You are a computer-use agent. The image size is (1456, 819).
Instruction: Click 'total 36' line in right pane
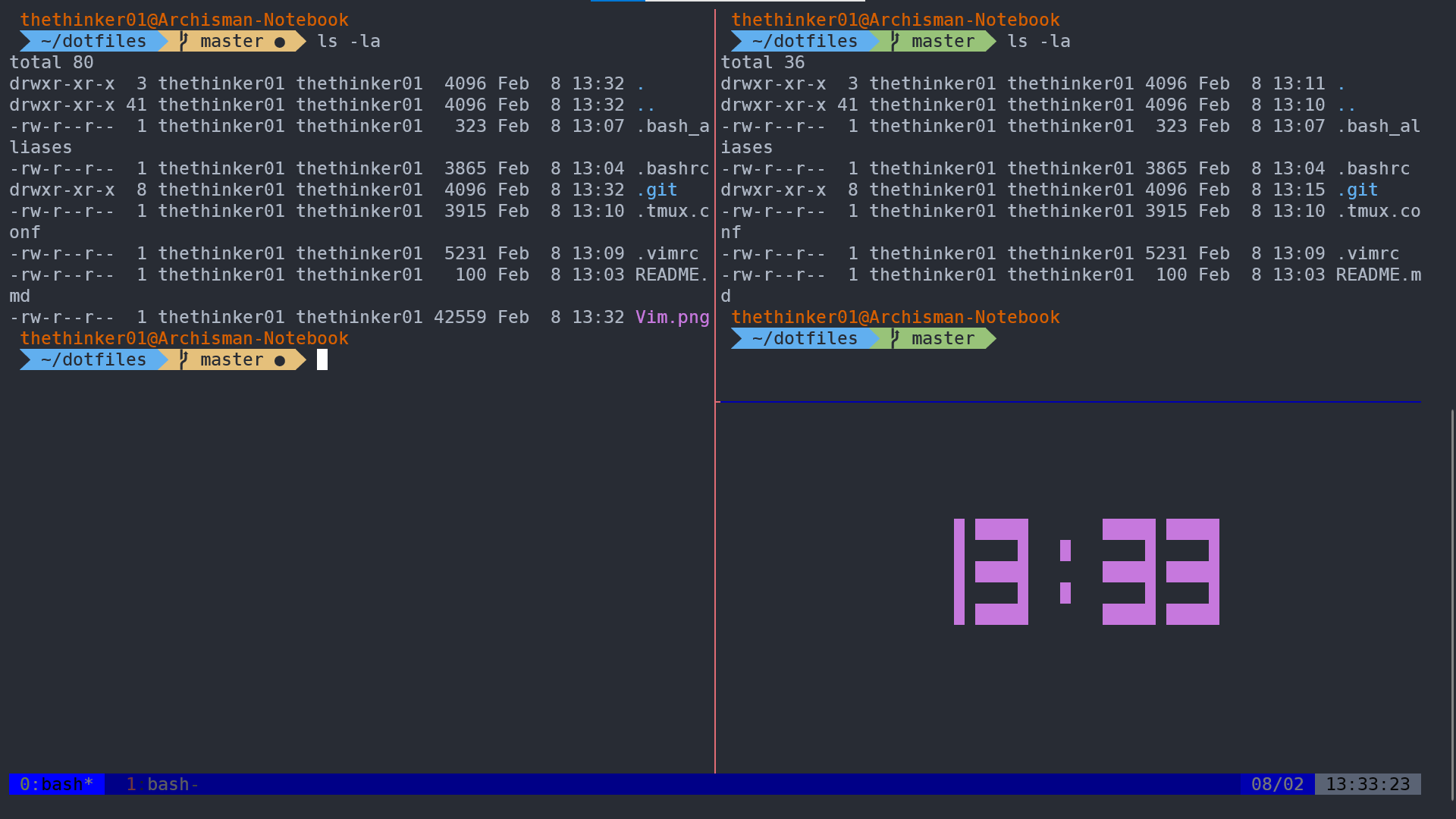coord(763,62)
